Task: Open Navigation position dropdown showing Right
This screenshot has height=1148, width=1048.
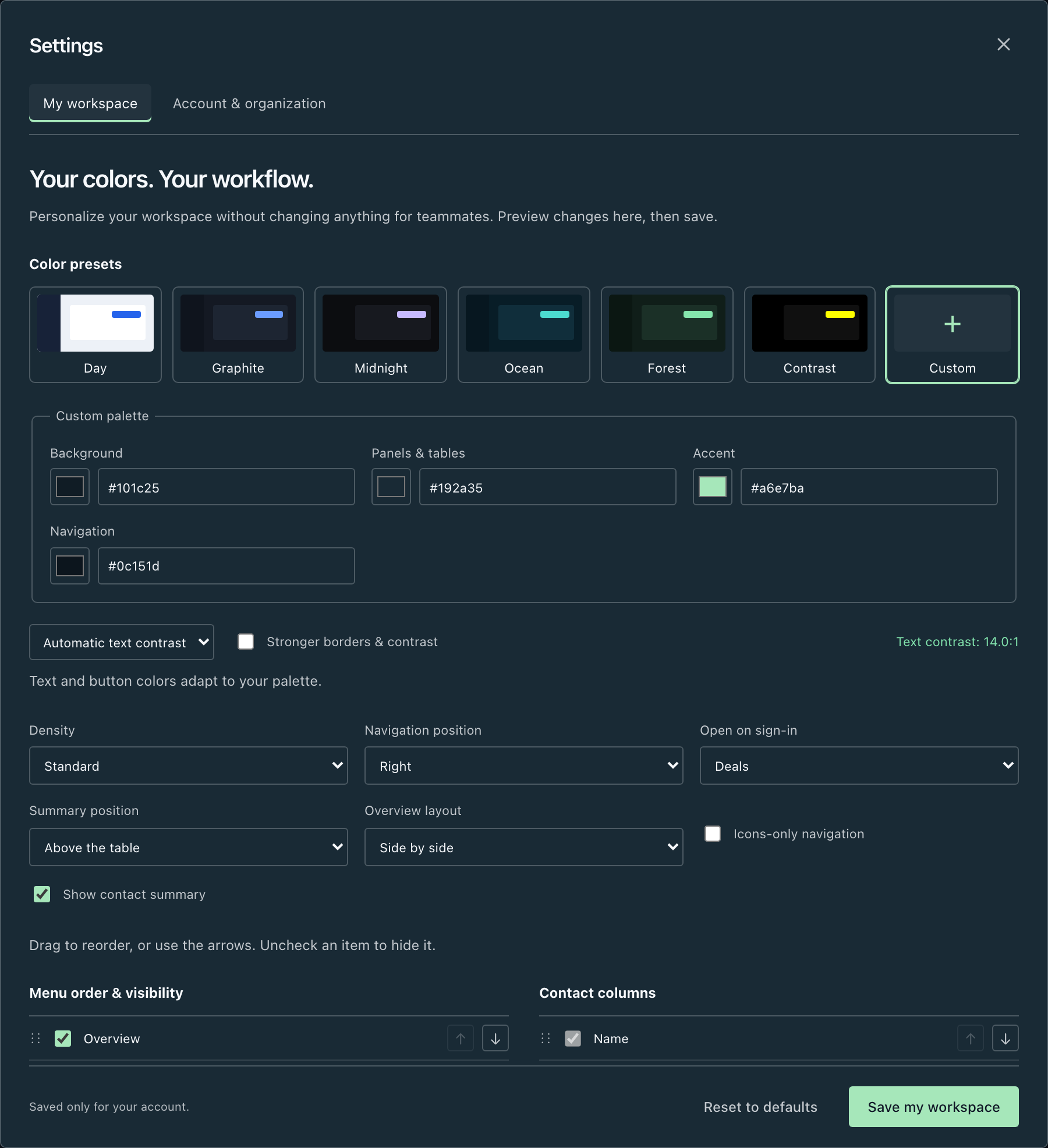Action: [524, 766]
